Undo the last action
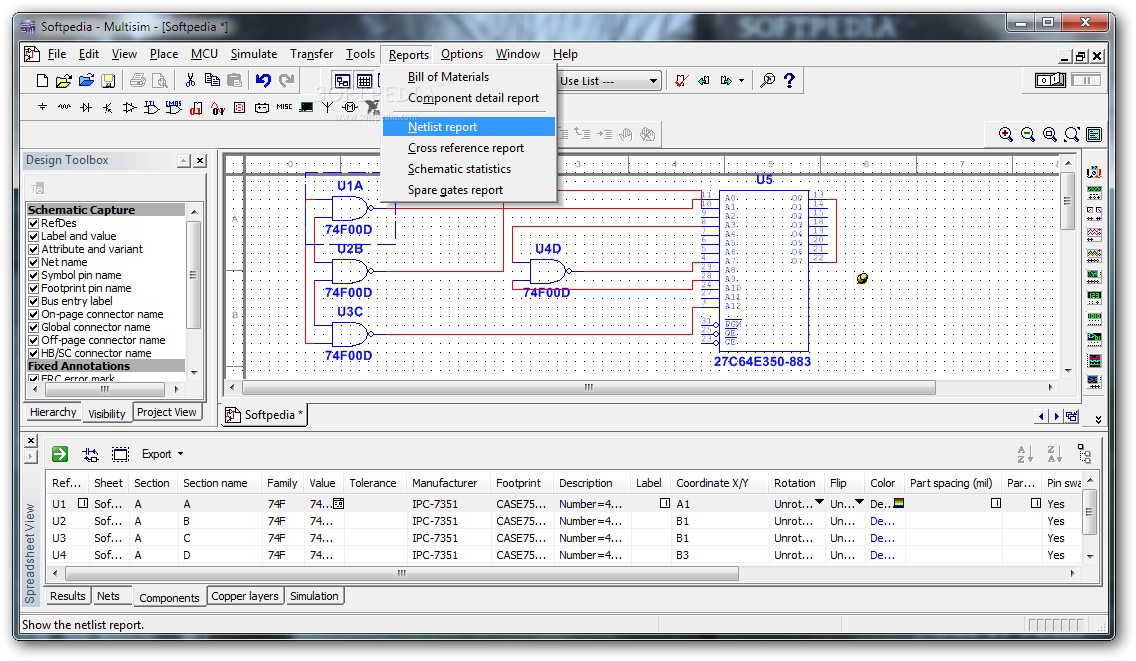This screenshot has width=1136, height=661. [263, 80]
